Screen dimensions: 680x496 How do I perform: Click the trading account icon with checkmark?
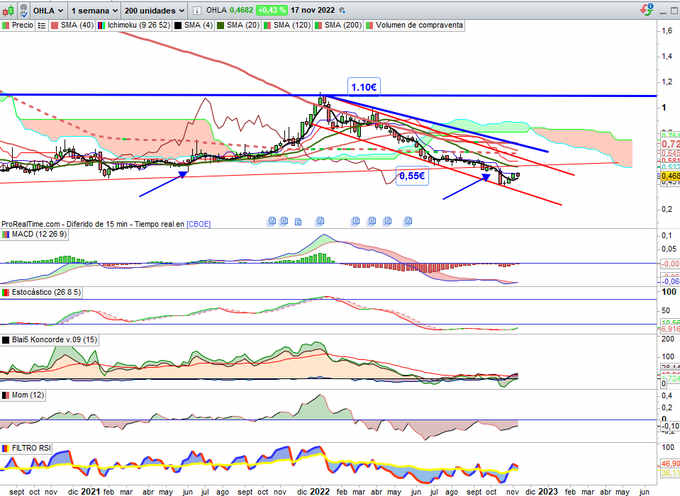point(23,10)
